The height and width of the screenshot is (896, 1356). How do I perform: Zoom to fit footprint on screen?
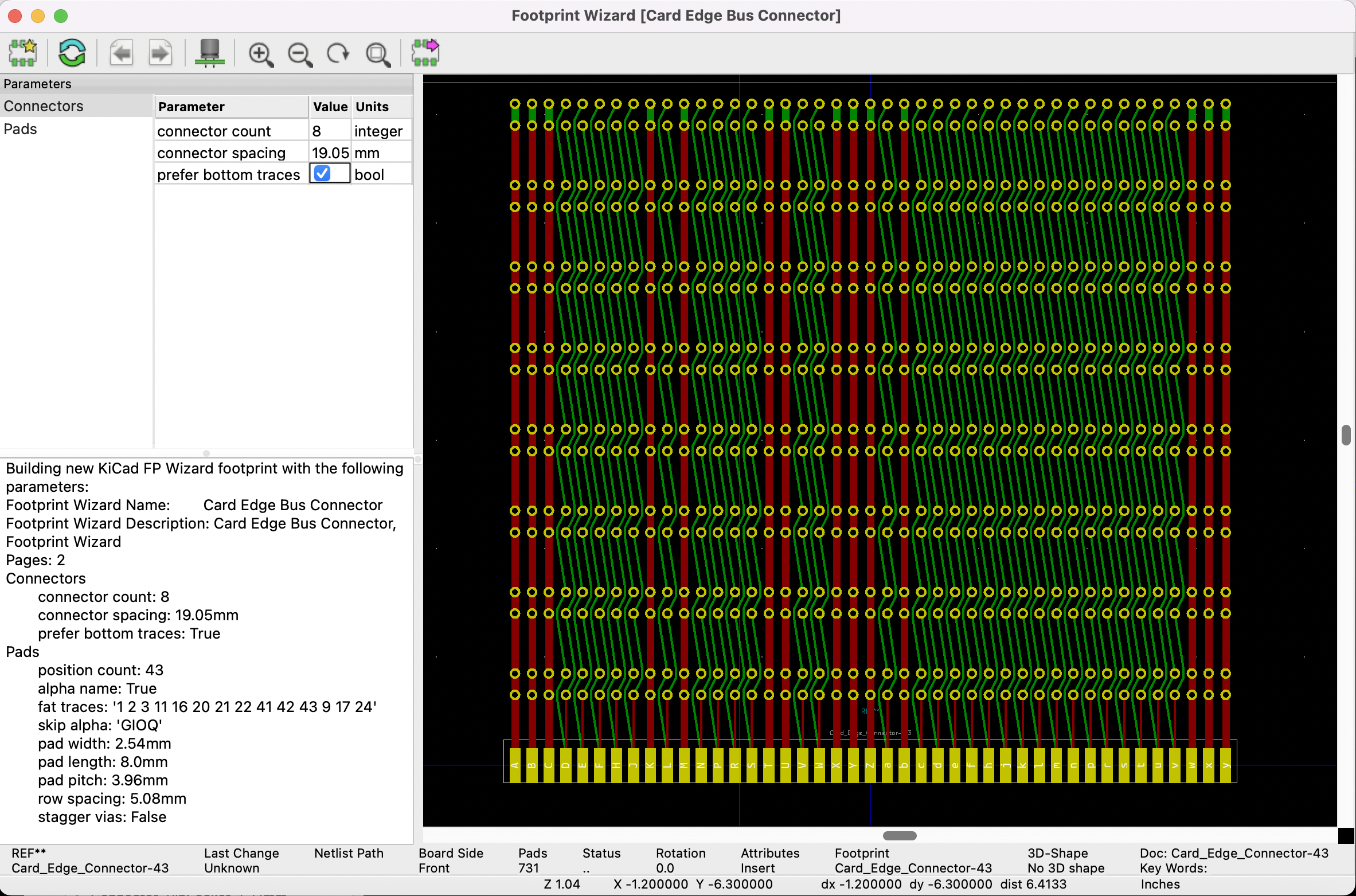tap(378, 54)
